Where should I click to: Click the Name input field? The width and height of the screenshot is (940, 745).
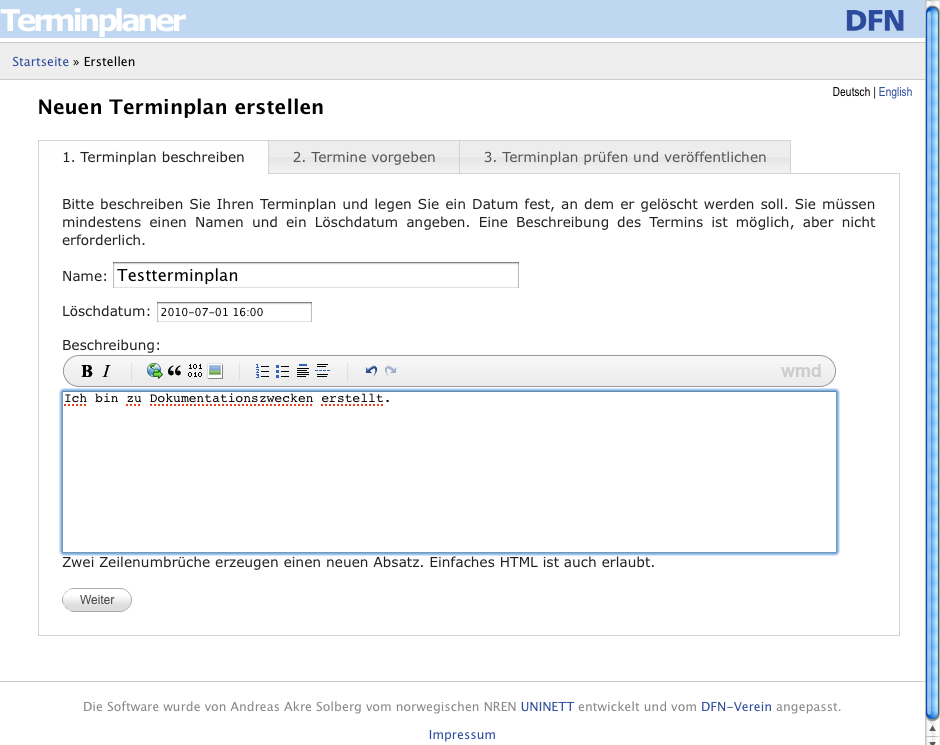tap(316, 275)
